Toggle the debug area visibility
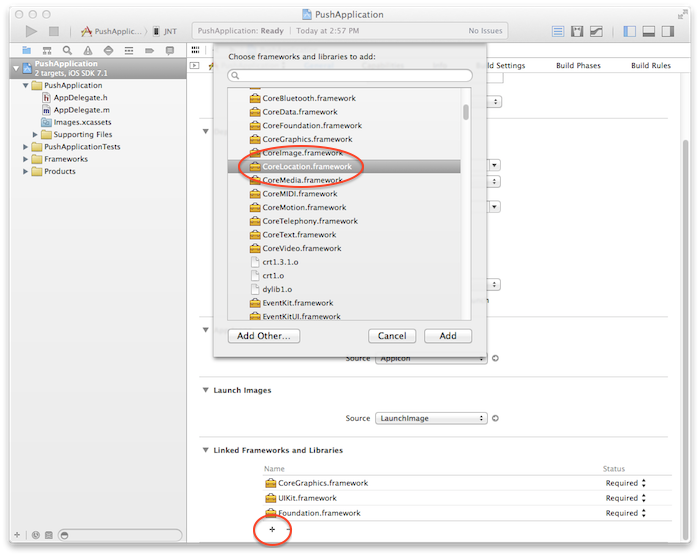The width and height of the screenshot is (700, 556). [x=649, y=31]
